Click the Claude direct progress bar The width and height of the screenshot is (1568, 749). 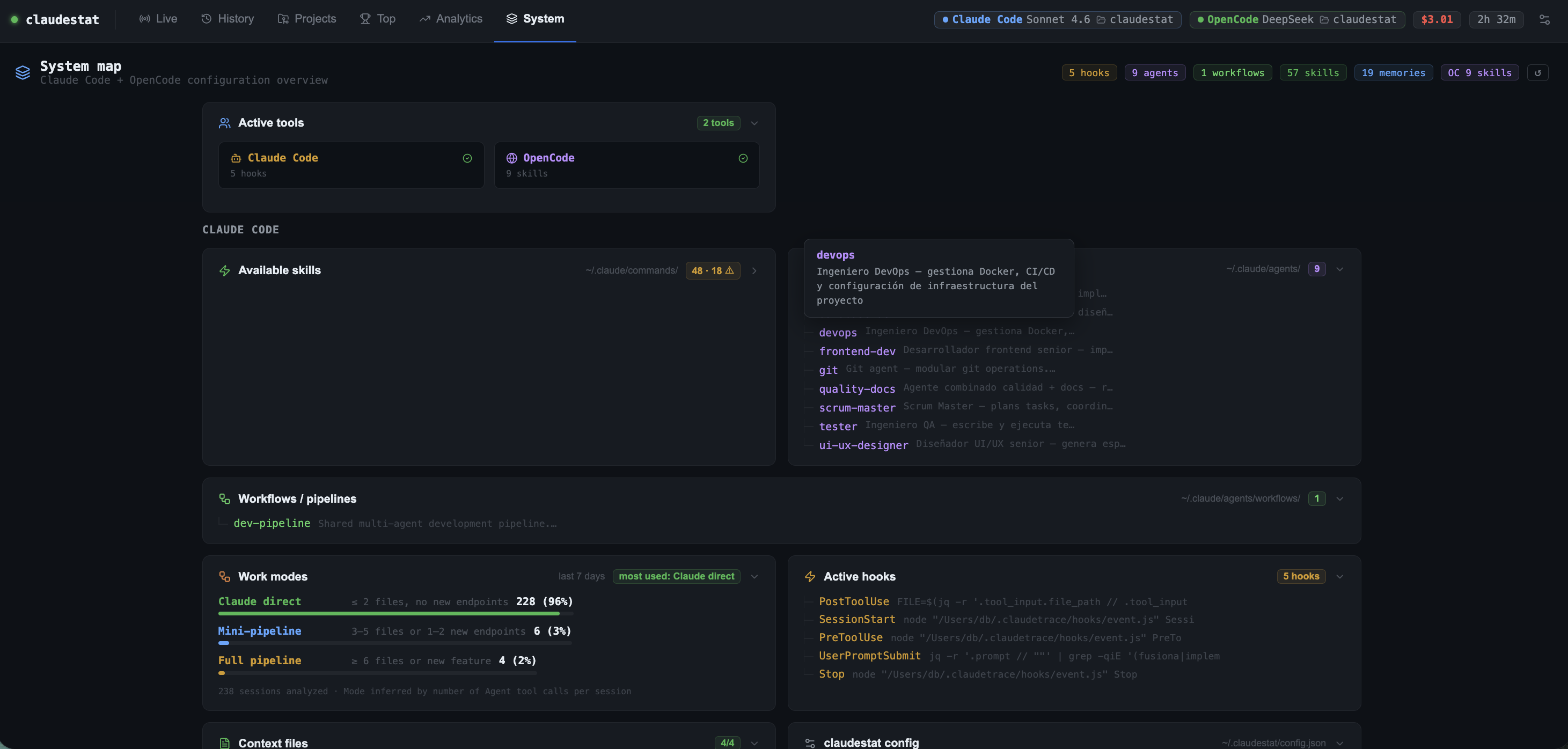point(395,613)
